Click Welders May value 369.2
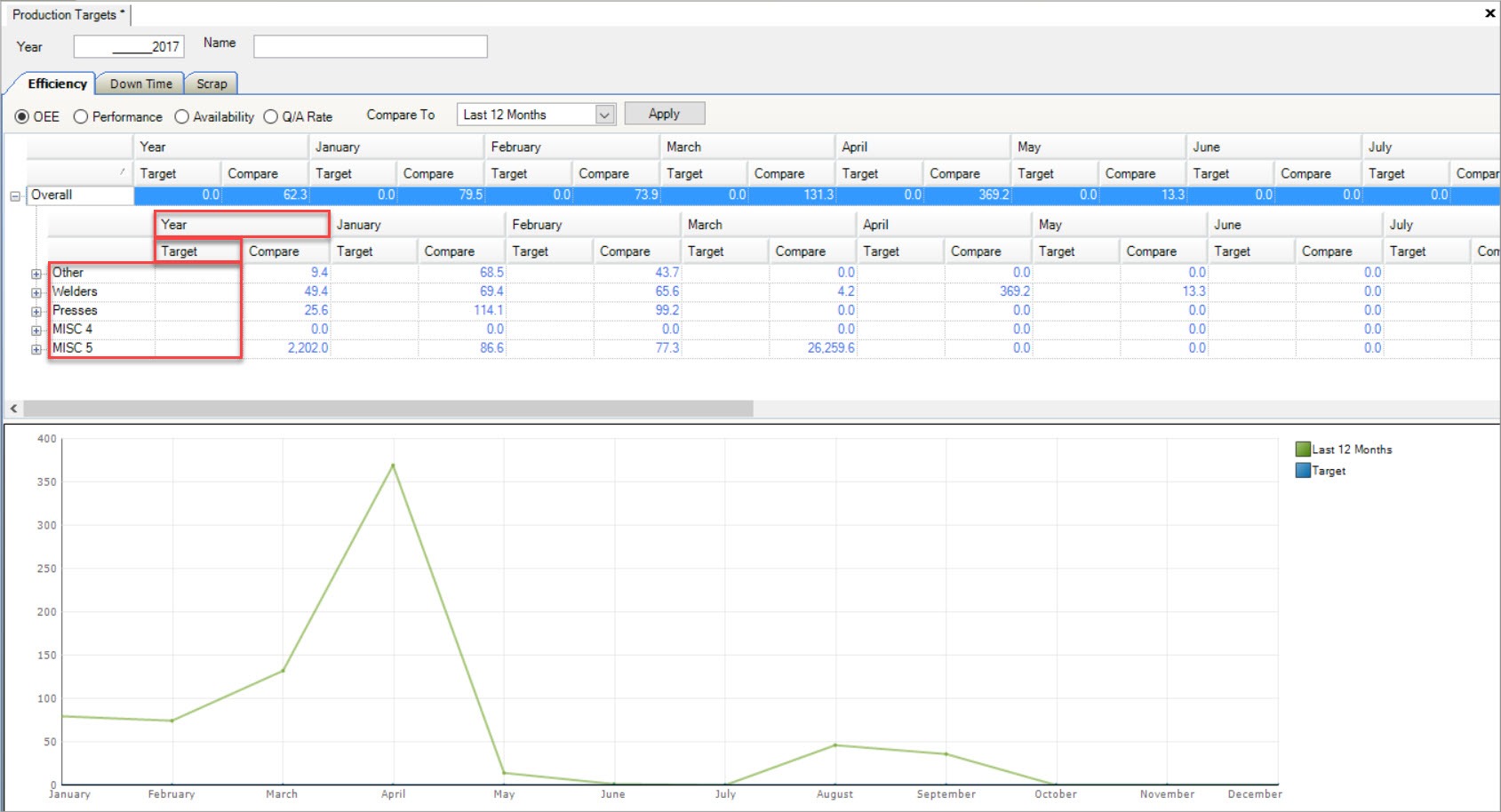Viewport: 1501px width, 812px height. click(1015, 291)
